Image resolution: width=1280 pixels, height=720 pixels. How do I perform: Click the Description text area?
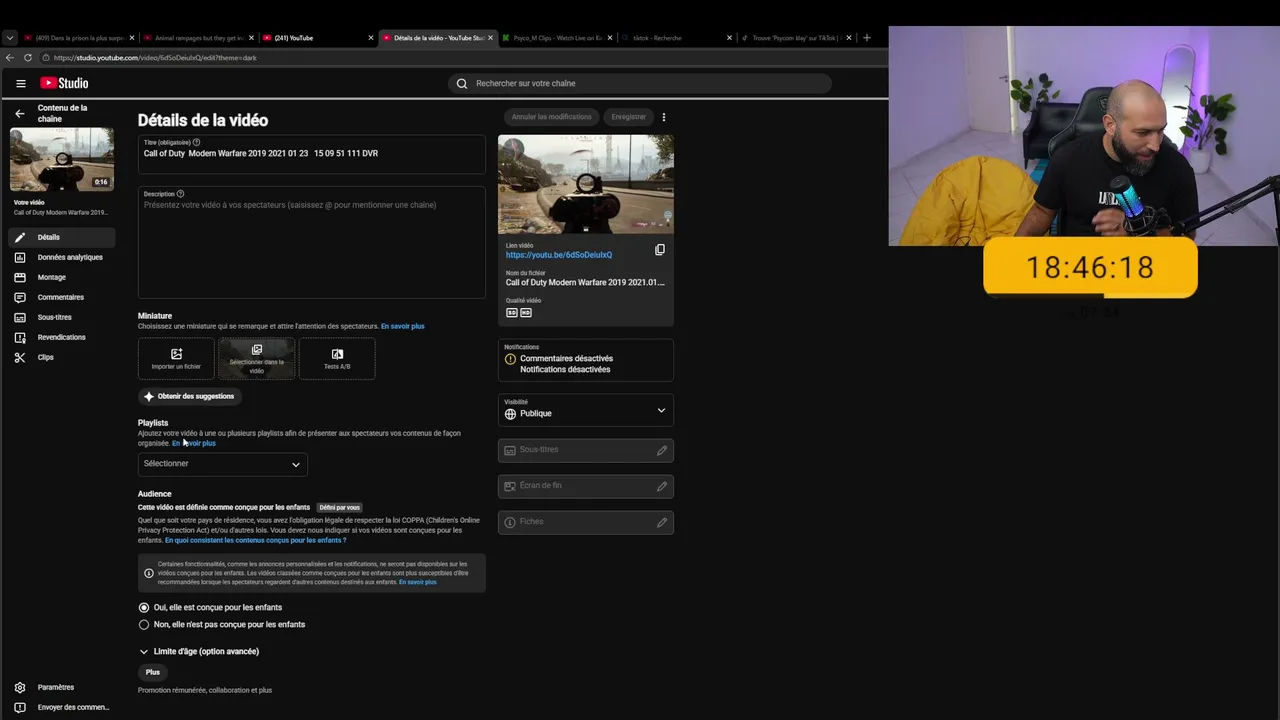point(312,242)
